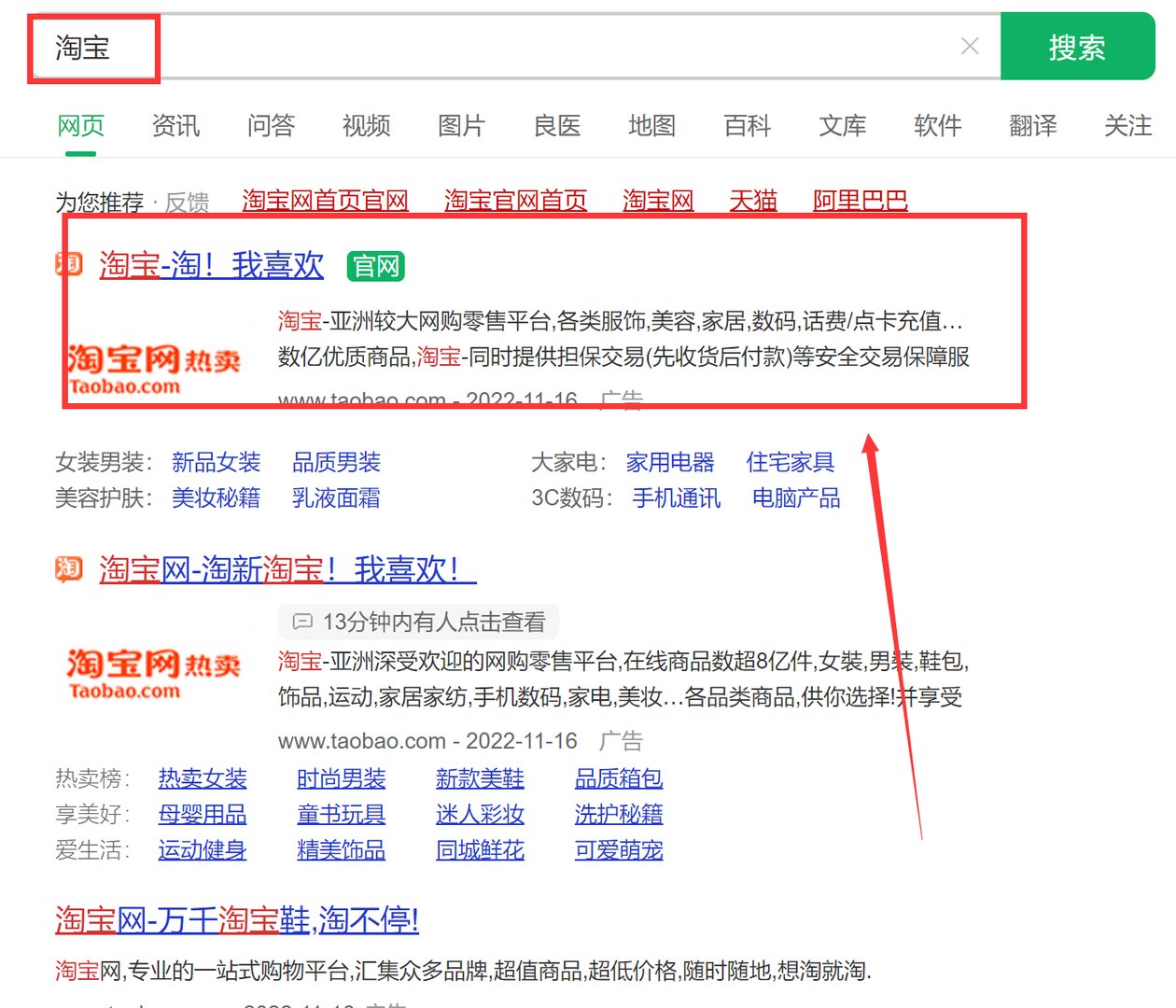Viewport: 1176px width, 1008px height.
Task: Open the 翻译 tab
Action: click(1032, 126)
